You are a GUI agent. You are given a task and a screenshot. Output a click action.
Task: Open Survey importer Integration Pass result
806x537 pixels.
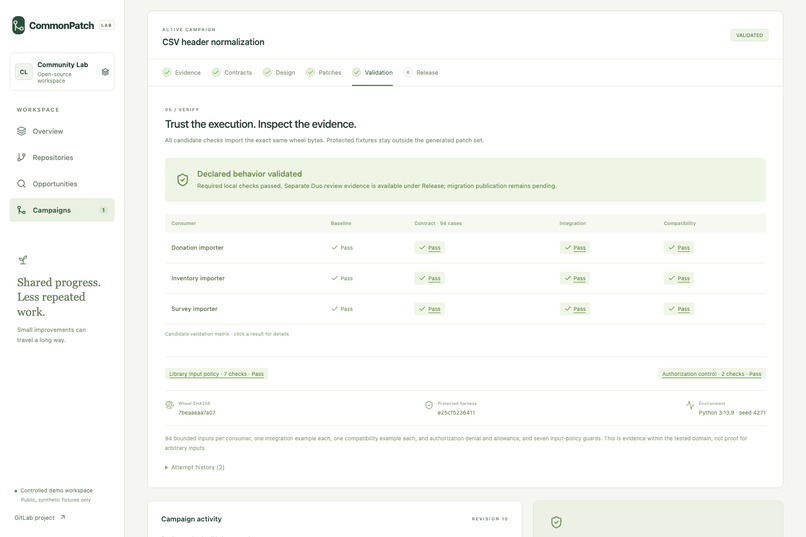click(x=575, y=309)
